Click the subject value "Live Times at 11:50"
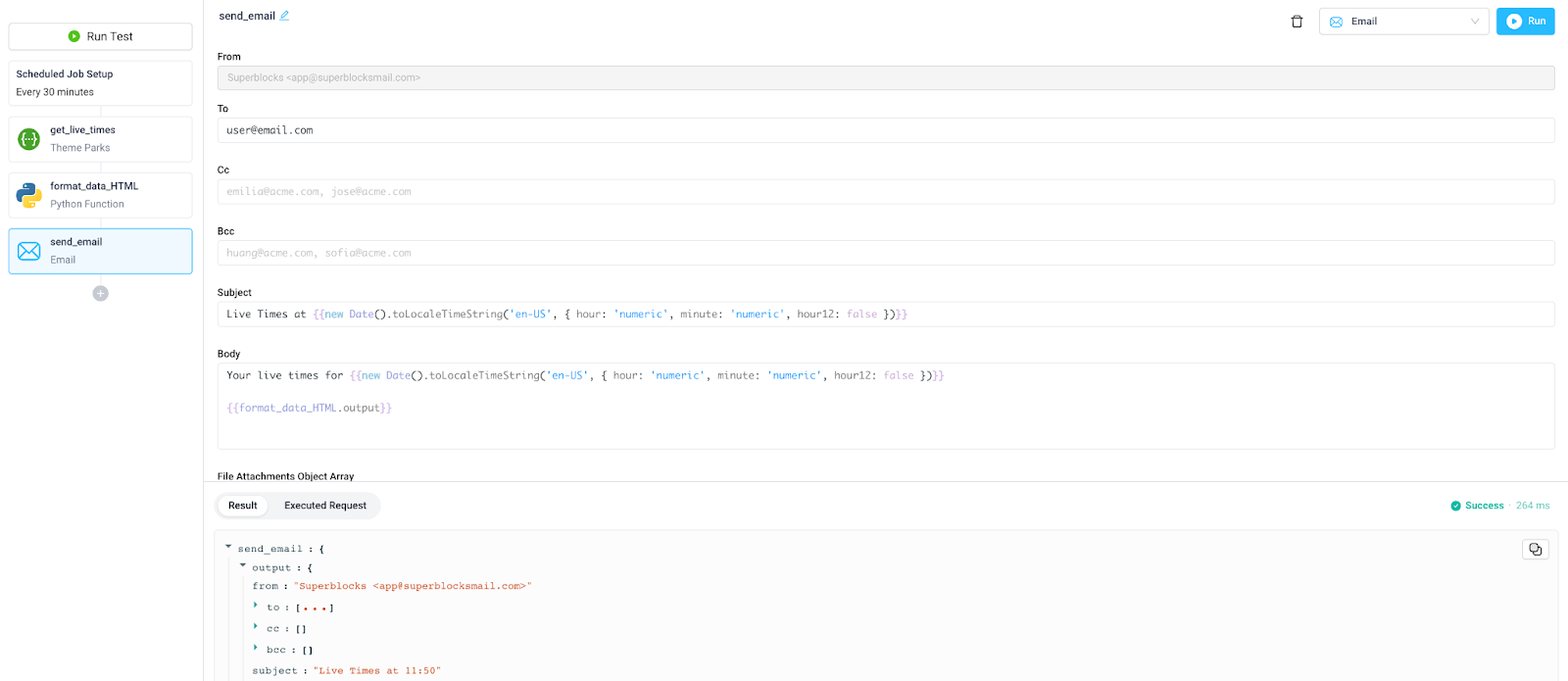 (377, 671)
